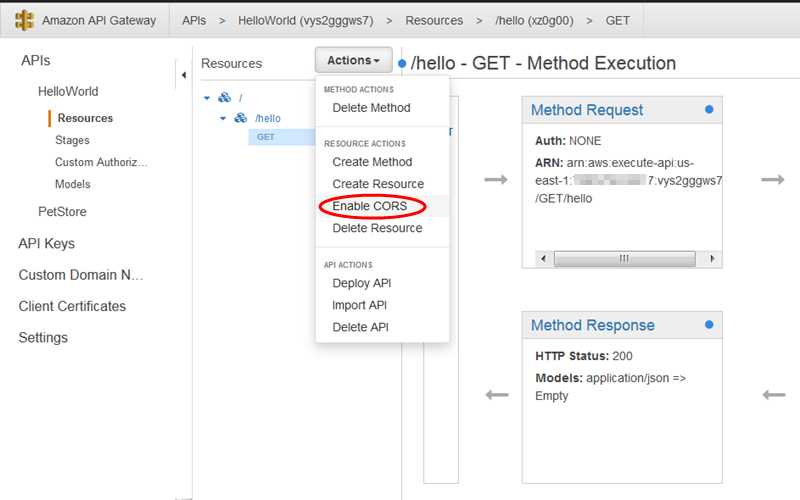The image size is (800, 500).
Task: Click the Method Request horizontal scrollbar thumb
Action: pos(624,259)
